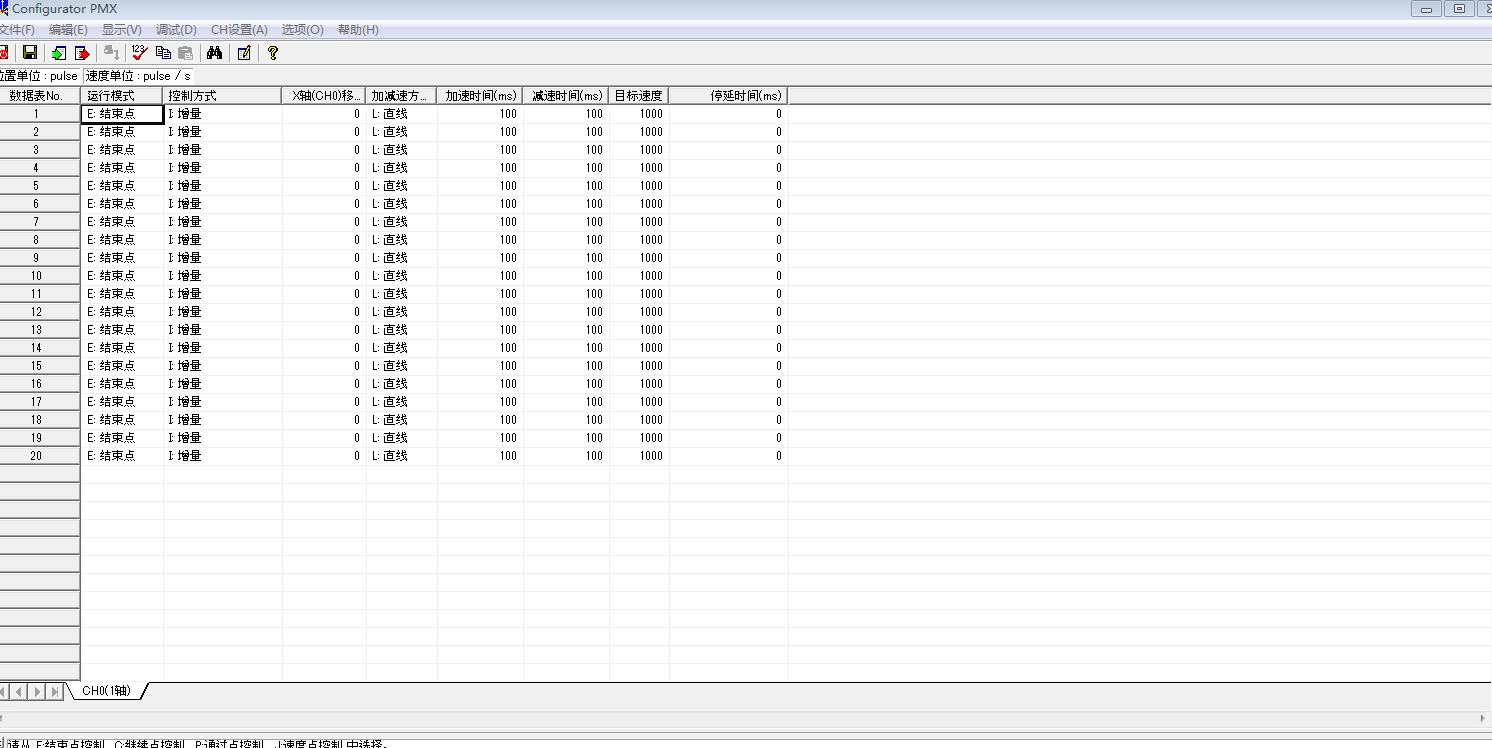Click the 目标速度 column header
Viewport: 1492px width, 748px height.
pyautogui.click(x=638, y=96)
